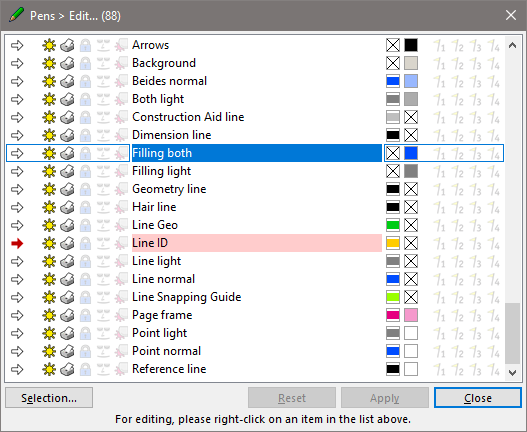Image resolution: width=527 pixels, height=432 pixels.
Task: Click flag 1 icon in Arrows row
Action: tap(439, 45)
